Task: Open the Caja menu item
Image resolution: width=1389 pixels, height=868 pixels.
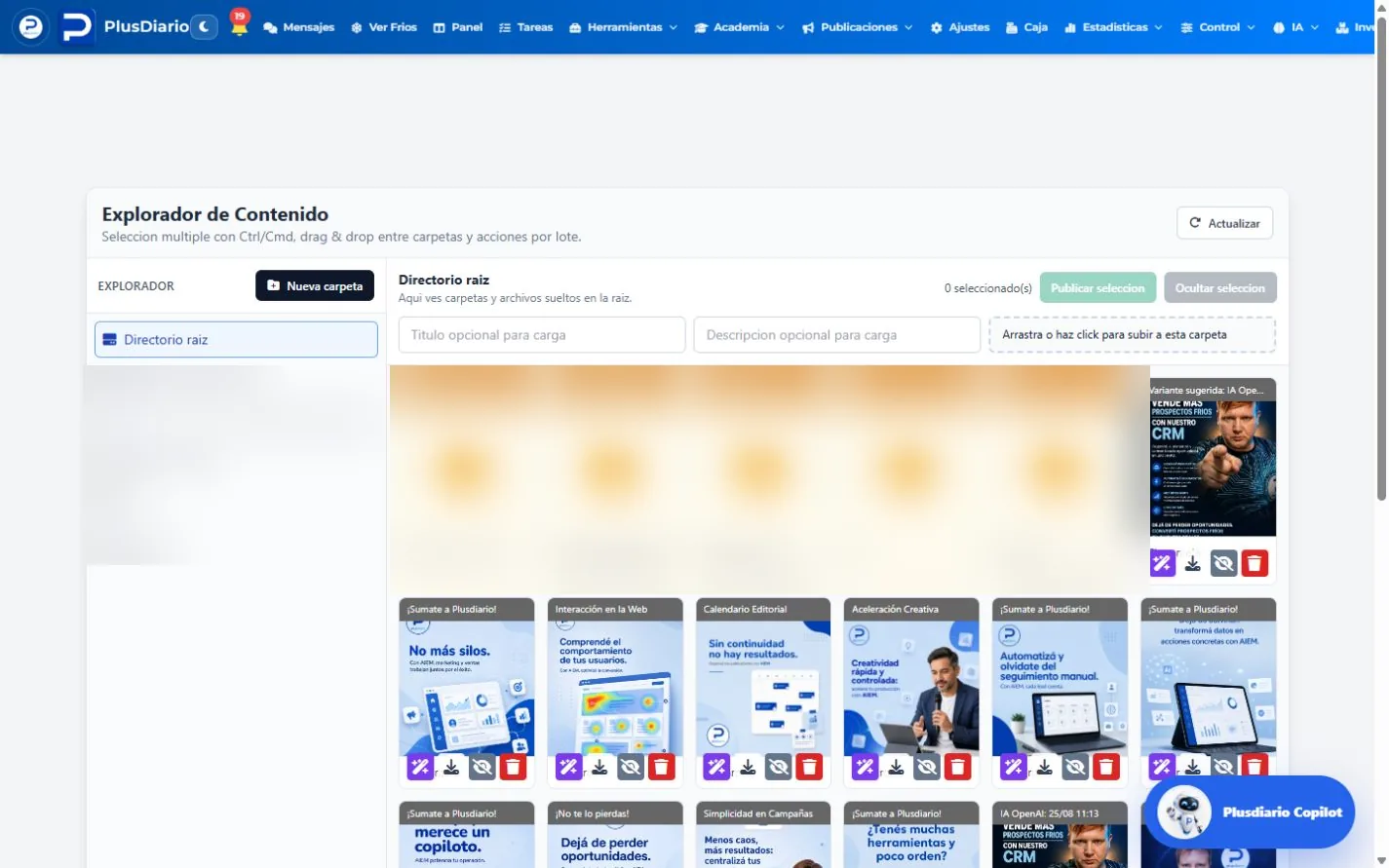Action: [x=1026, y=27]
